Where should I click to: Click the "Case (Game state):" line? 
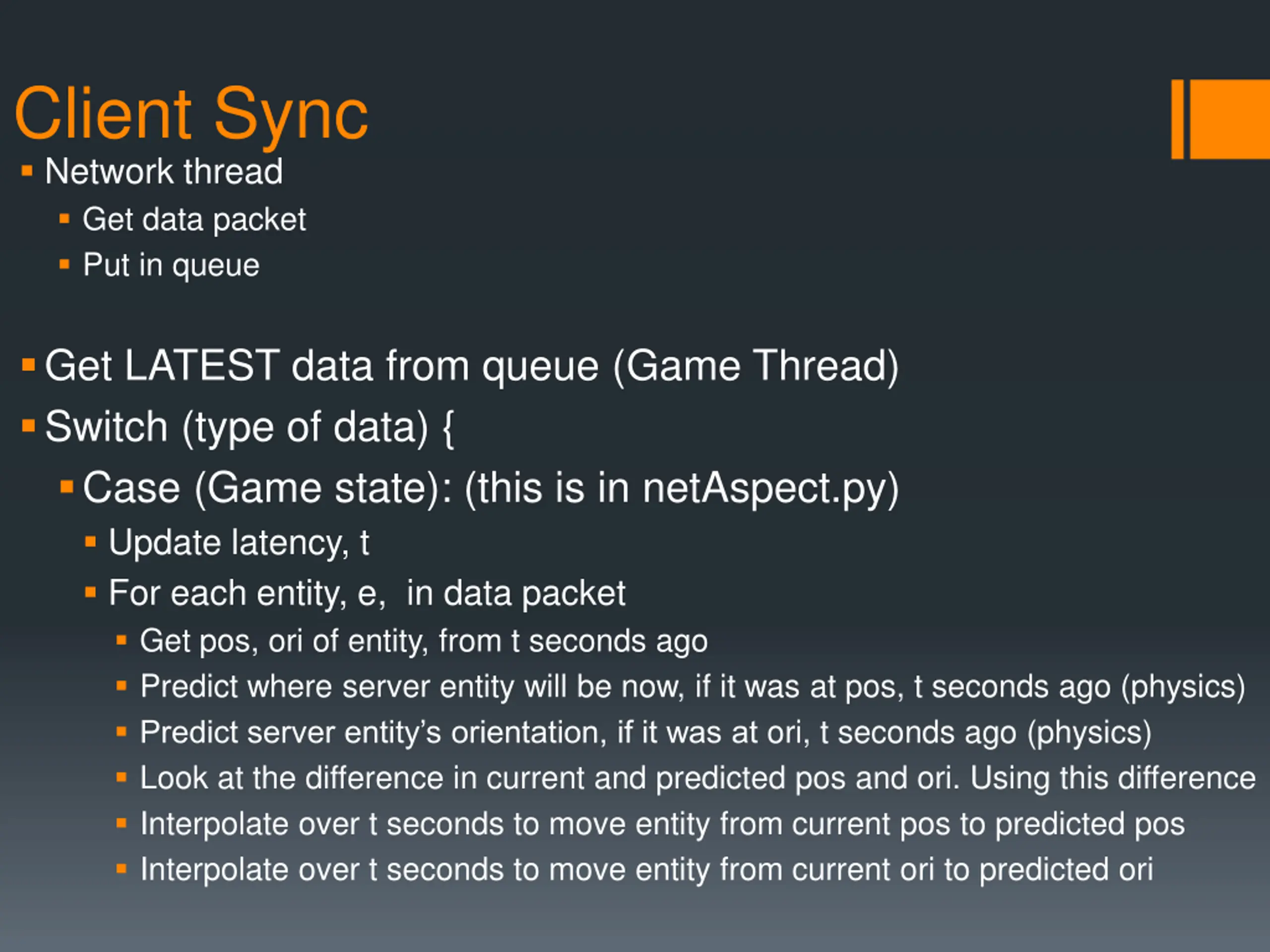coord(490,488)
